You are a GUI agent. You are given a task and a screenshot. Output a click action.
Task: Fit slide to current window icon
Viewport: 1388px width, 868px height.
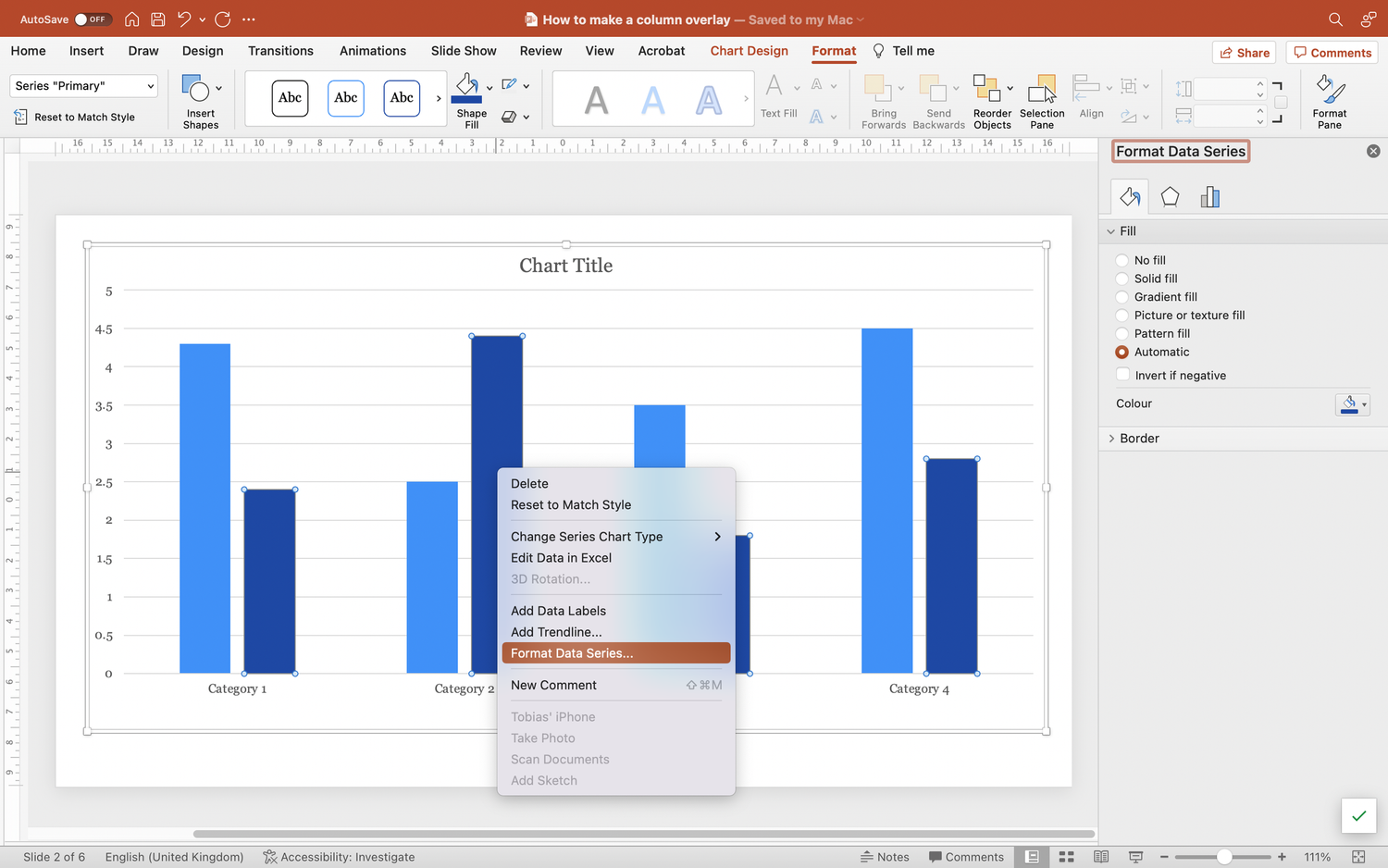(1358, 857)
